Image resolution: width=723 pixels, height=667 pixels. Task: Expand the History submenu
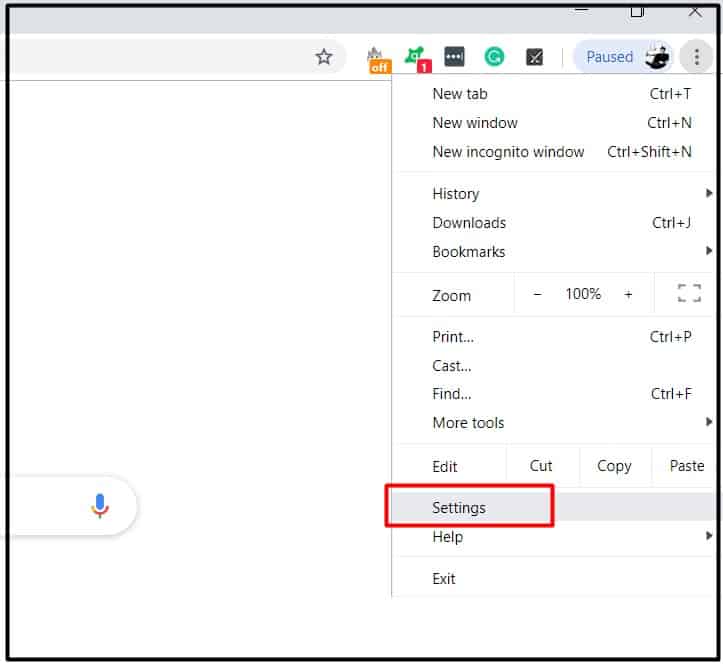(x=553, y=194)
